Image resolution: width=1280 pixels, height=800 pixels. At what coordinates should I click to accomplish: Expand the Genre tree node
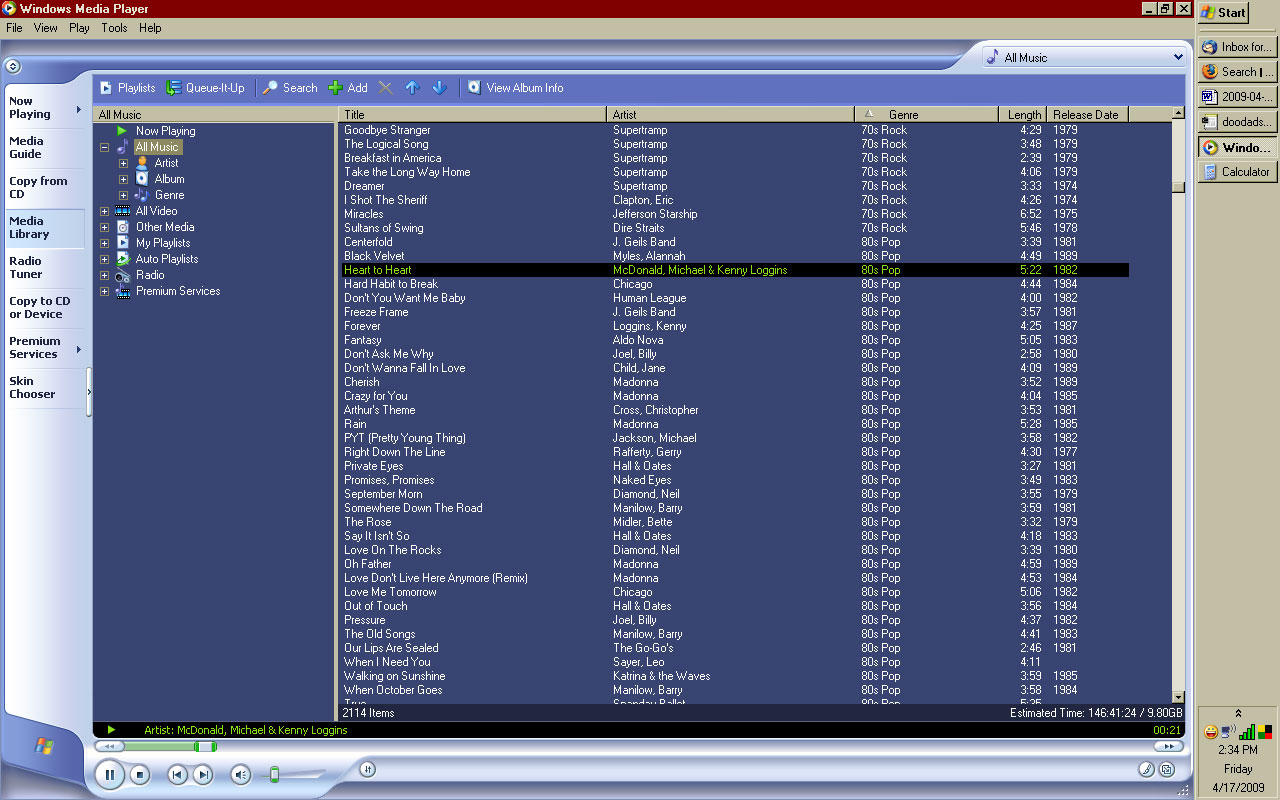(124, 195)
